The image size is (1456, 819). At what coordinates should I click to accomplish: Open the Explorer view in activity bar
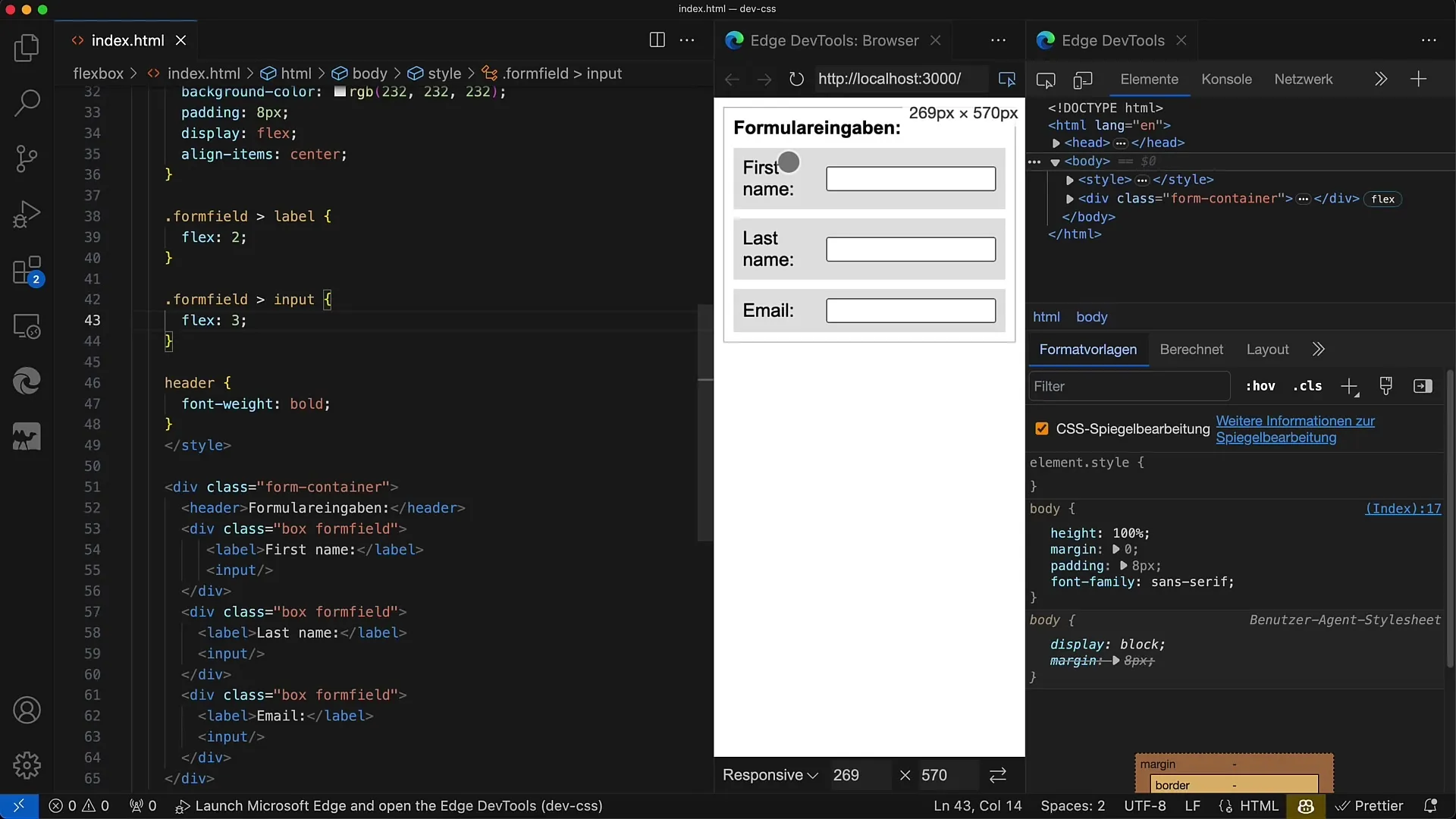(x=27, y=48)
